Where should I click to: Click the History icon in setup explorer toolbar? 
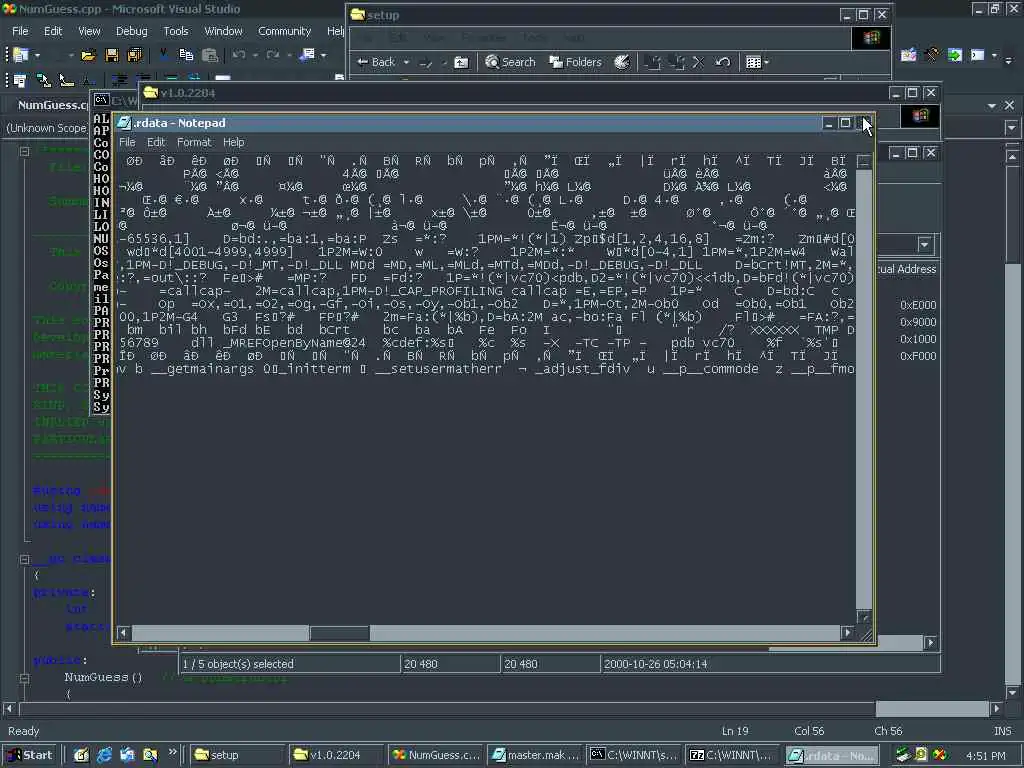[x=622, y=62]
